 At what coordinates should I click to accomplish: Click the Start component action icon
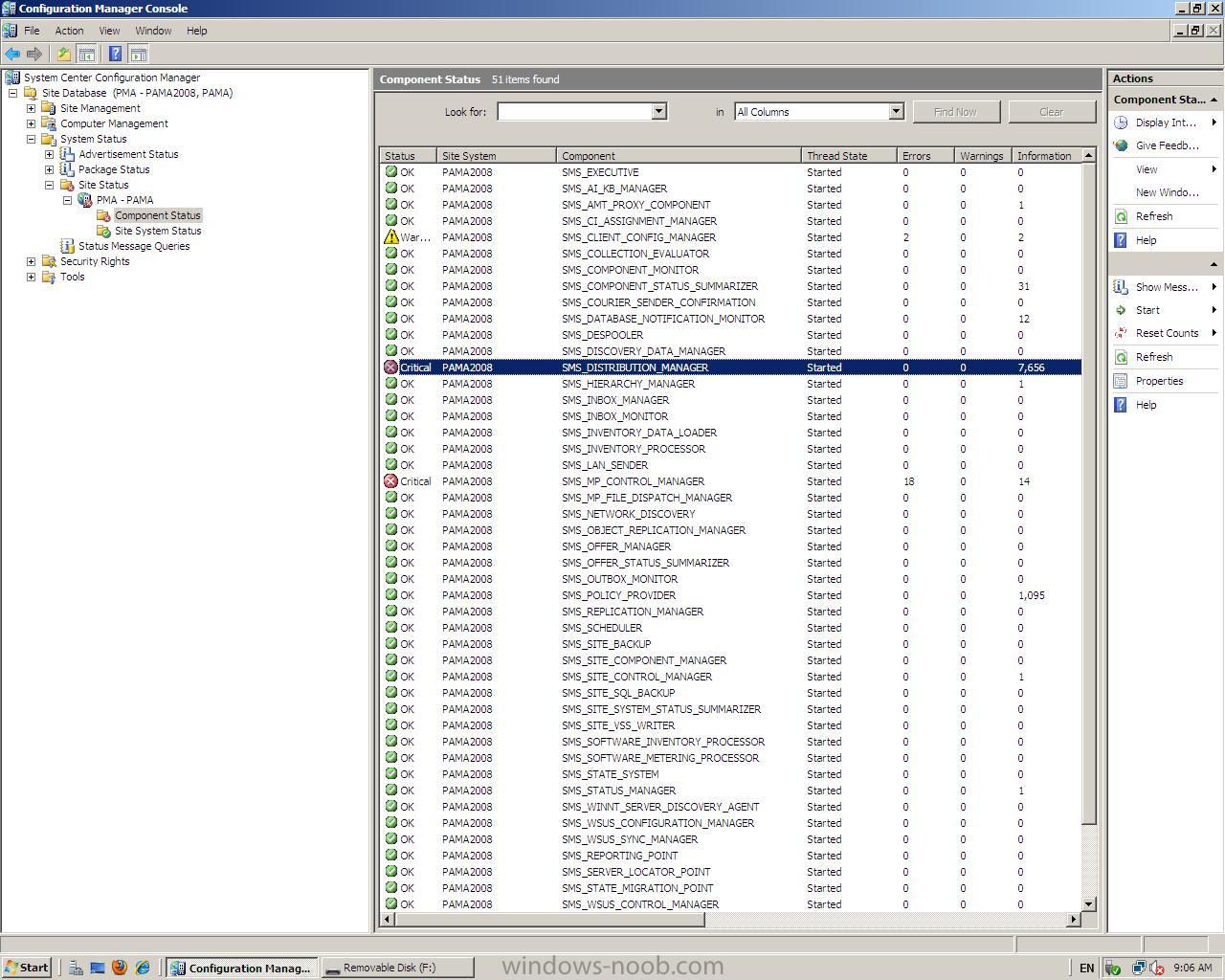coord(1121,310)
